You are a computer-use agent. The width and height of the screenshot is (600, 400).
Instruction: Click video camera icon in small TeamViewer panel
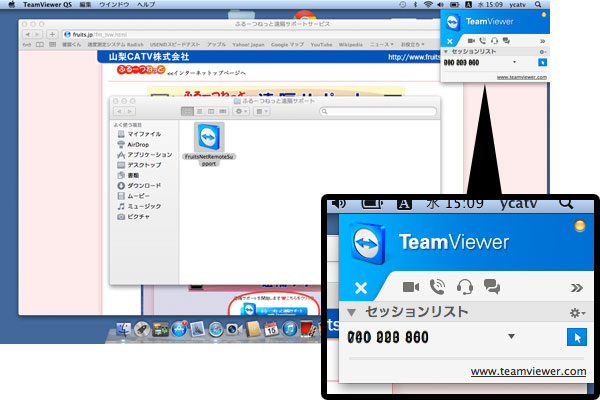click(x=471, y=41)
